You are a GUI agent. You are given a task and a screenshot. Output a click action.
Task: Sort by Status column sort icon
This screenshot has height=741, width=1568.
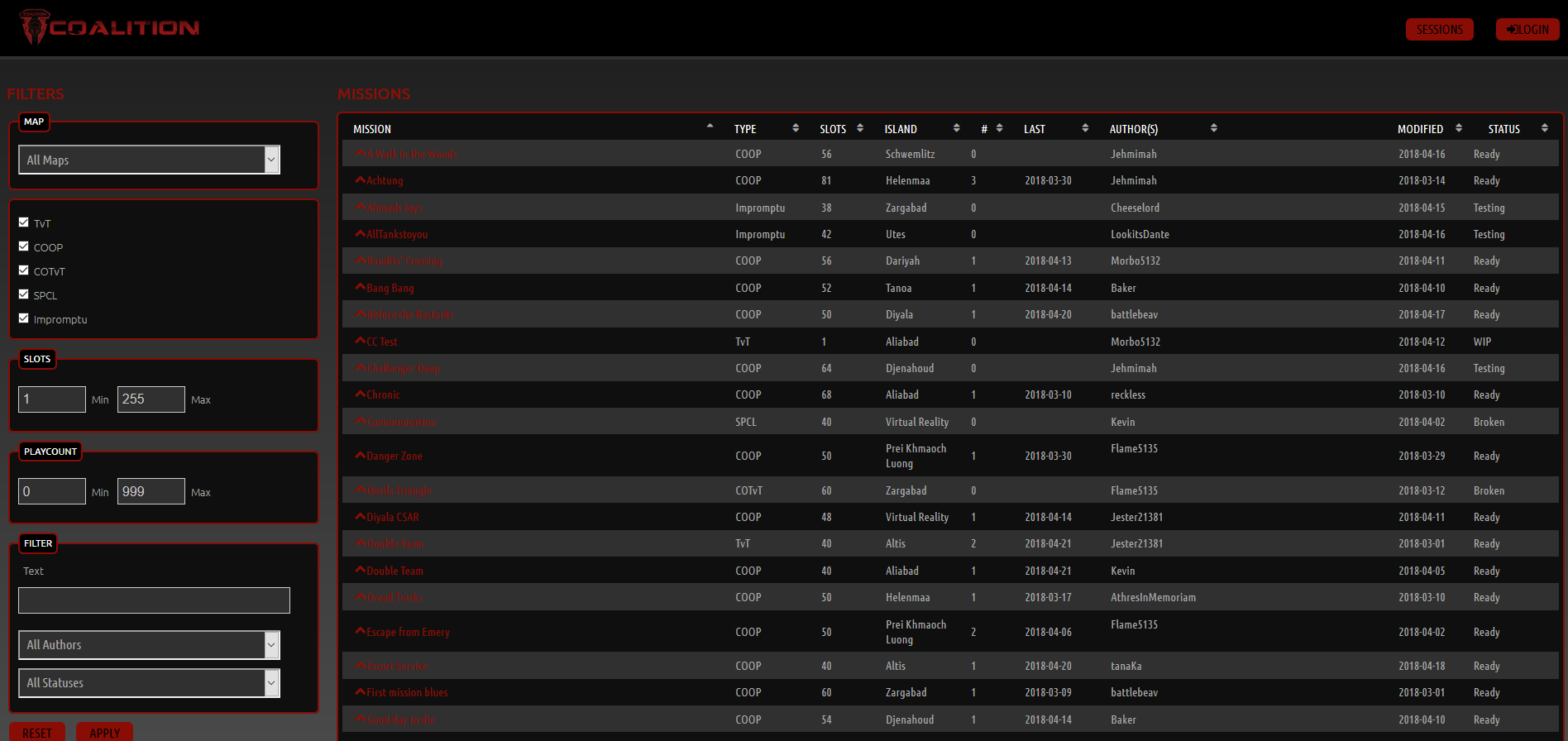click(x=1544, y=128)
